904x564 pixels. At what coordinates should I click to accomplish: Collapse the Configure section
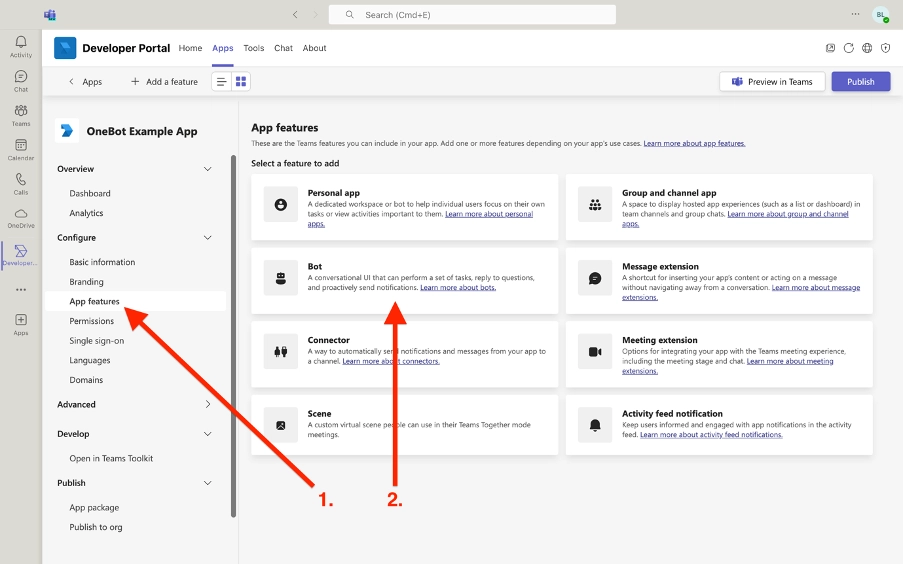pyautogui.click(x=208, y=238)
